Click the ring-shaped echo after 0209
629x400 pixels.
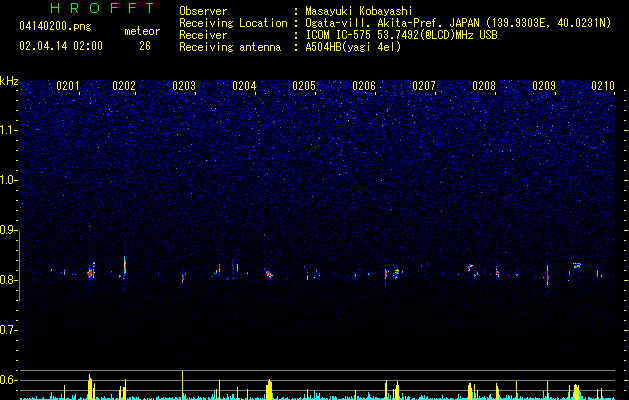577,265
